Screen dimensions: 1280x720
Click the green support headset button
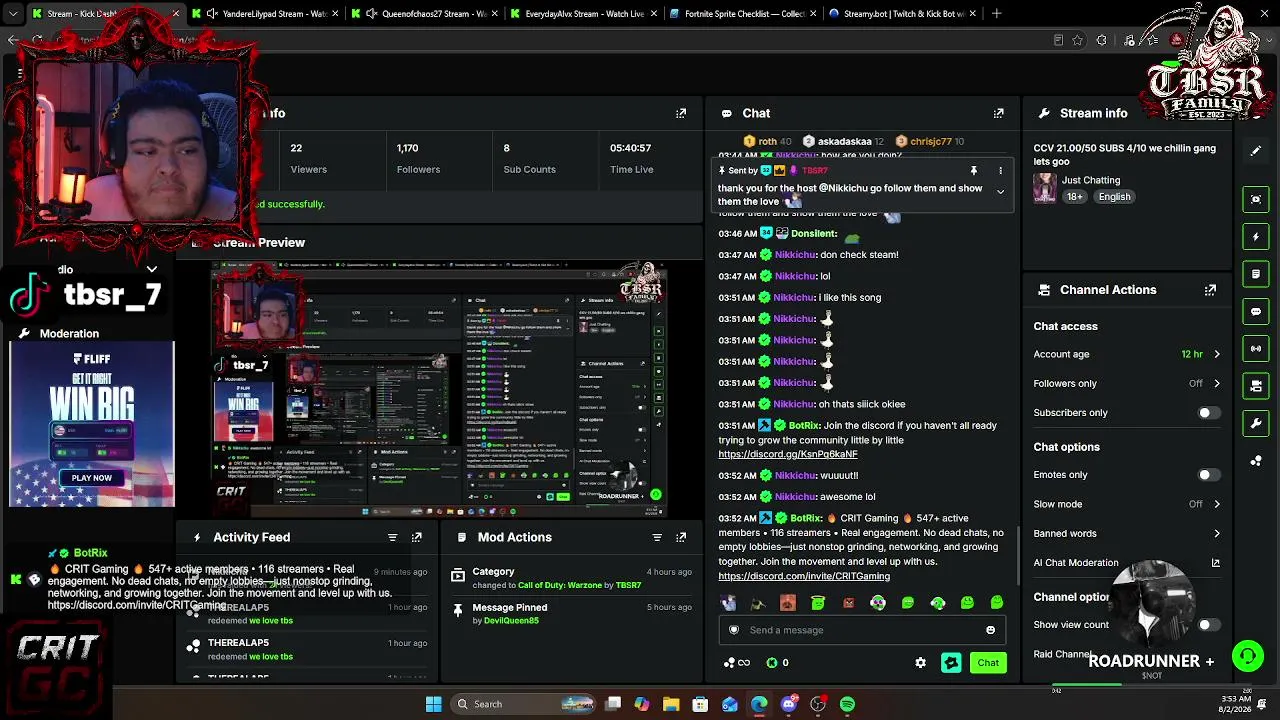tap(1247, 657)
